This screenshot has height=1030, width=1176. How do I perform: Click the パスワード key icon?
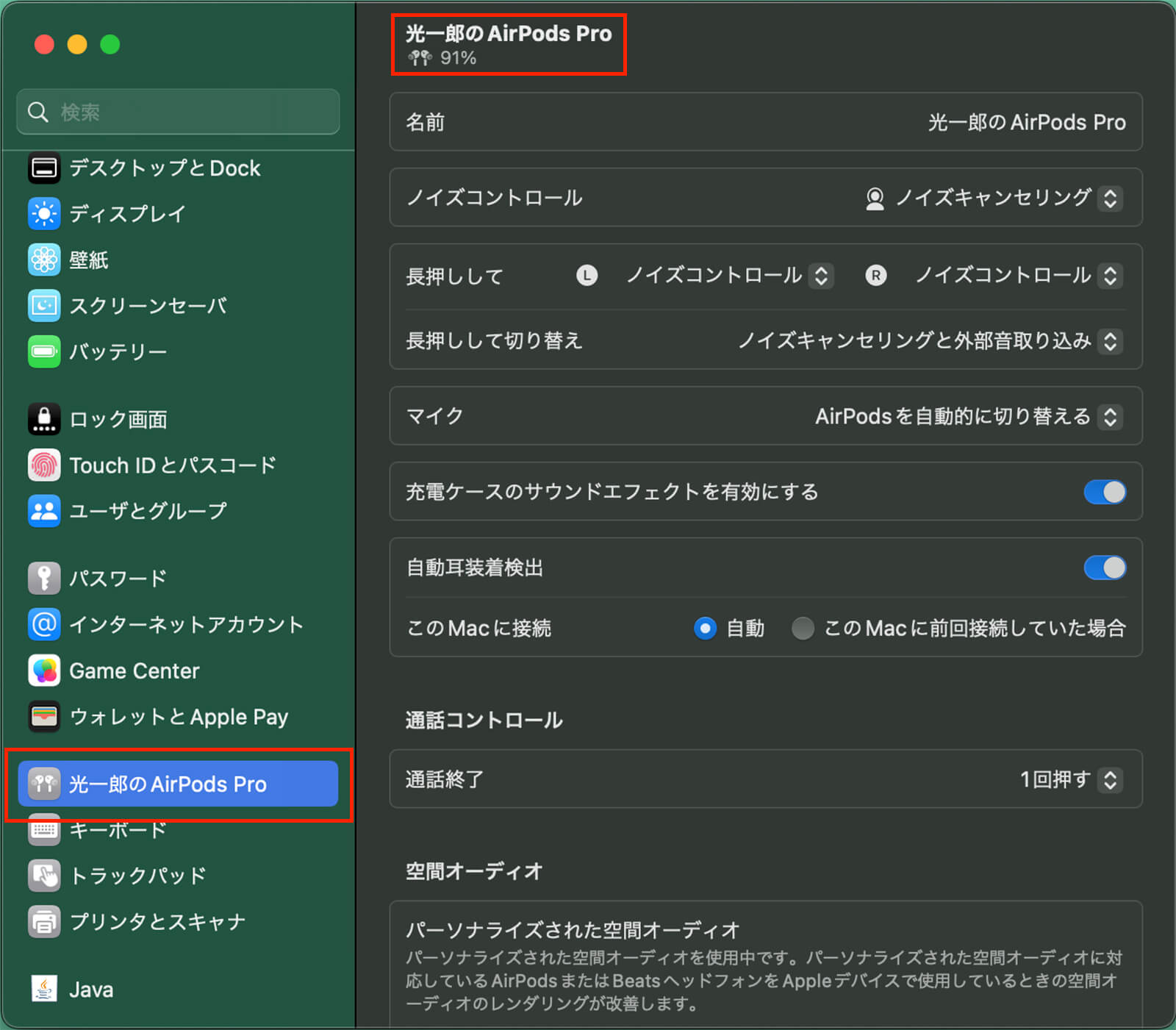pyautogui.click(x=44, y=578)
